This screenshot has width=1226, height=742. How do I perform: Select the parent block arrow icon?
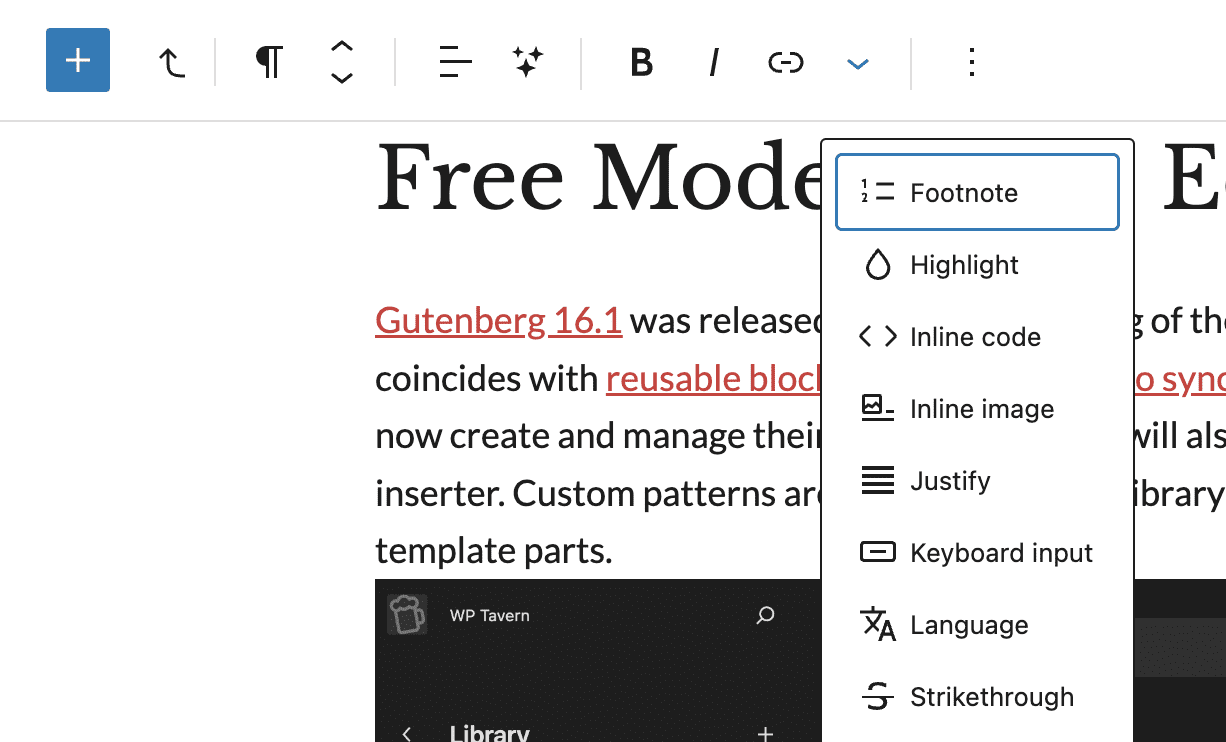(x=172, y=63)
